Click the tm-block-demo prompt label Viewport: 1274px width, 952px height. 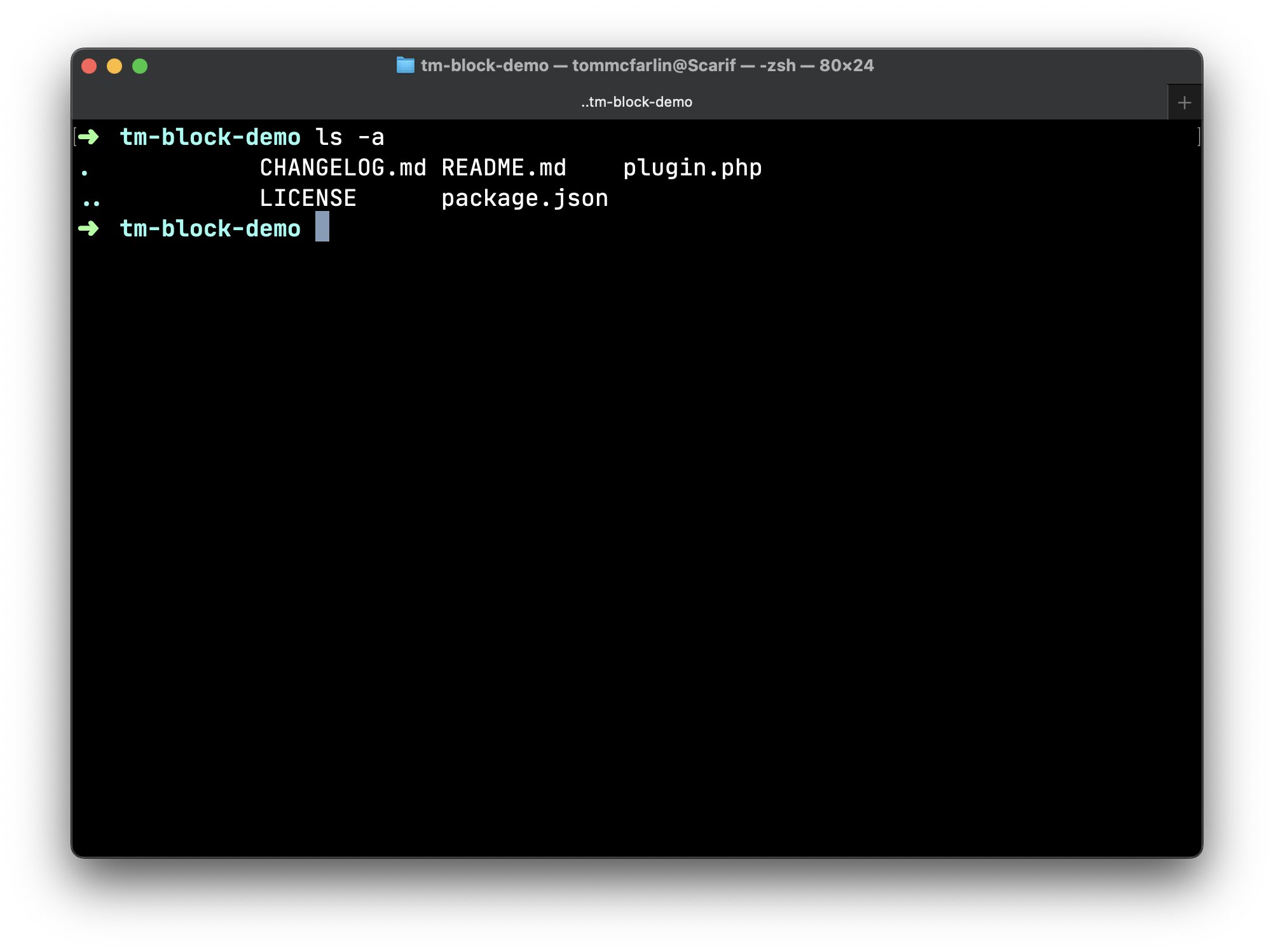[210, 137]
